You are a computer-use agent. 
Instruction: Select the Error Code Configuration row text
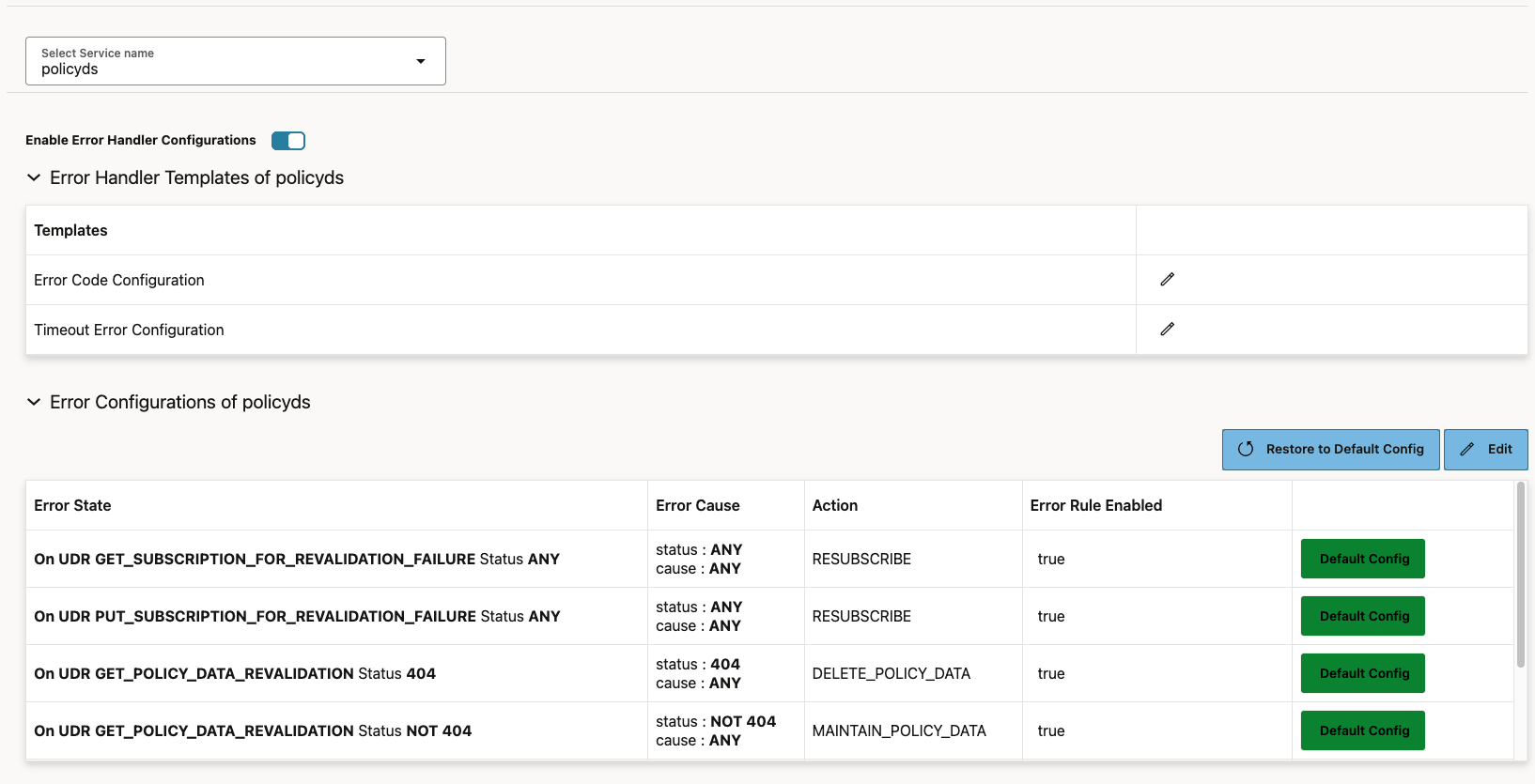point(119,280)
